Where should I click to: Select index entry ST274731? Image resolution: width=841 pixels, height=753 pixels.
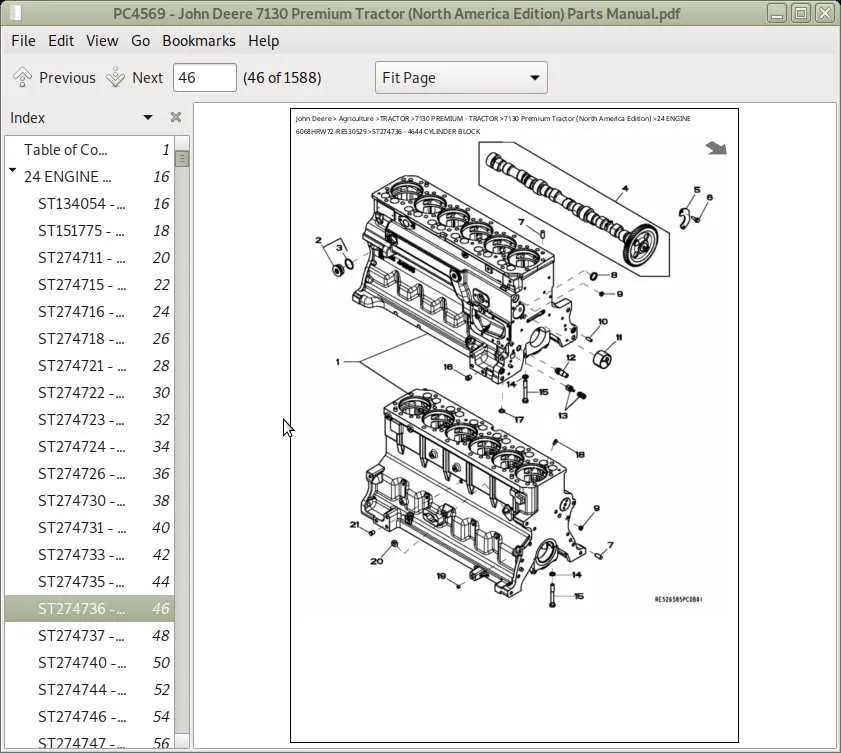coord(90,528)
